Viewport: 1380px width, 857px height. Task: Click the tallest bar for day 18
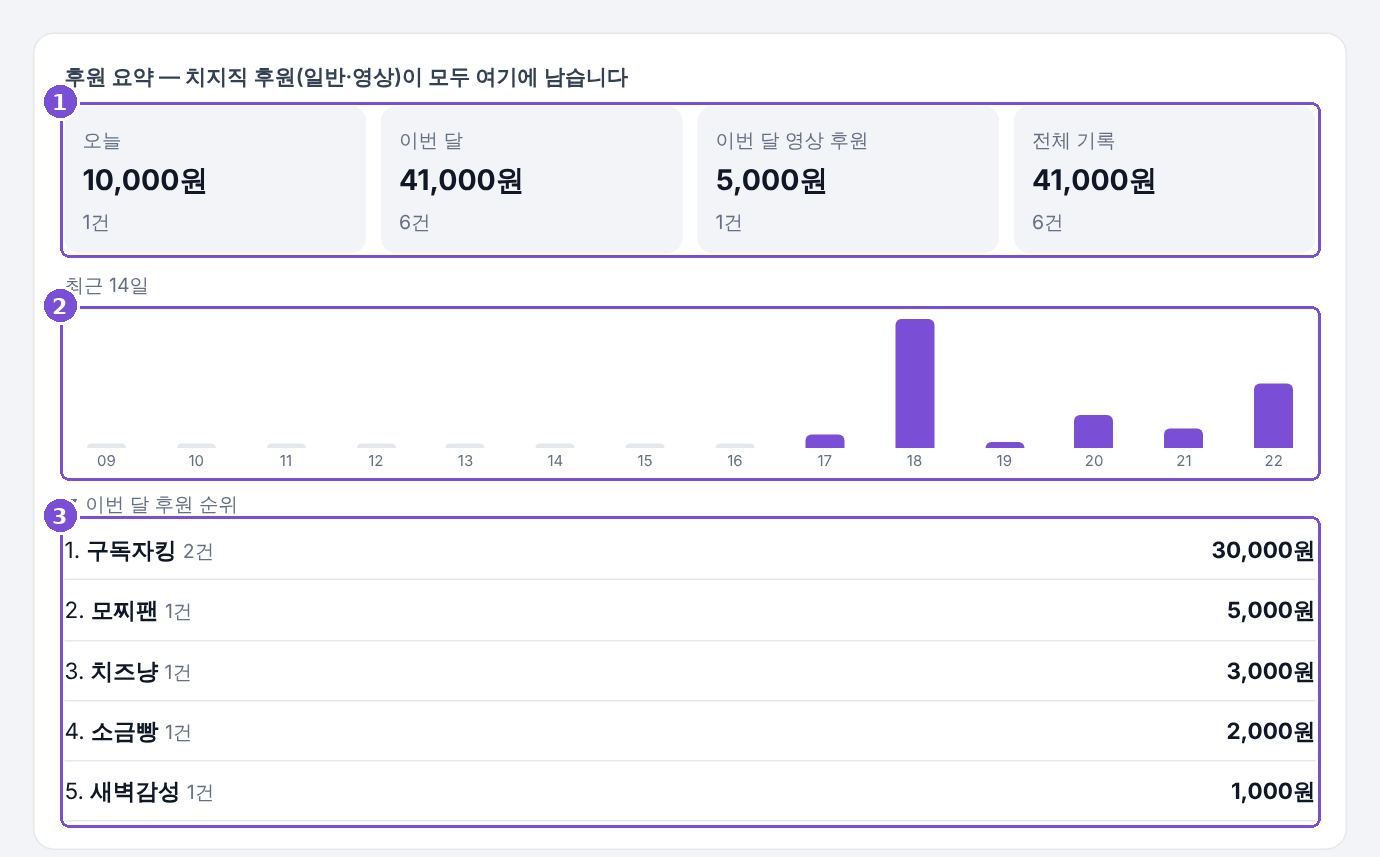[x=914, y=383]
